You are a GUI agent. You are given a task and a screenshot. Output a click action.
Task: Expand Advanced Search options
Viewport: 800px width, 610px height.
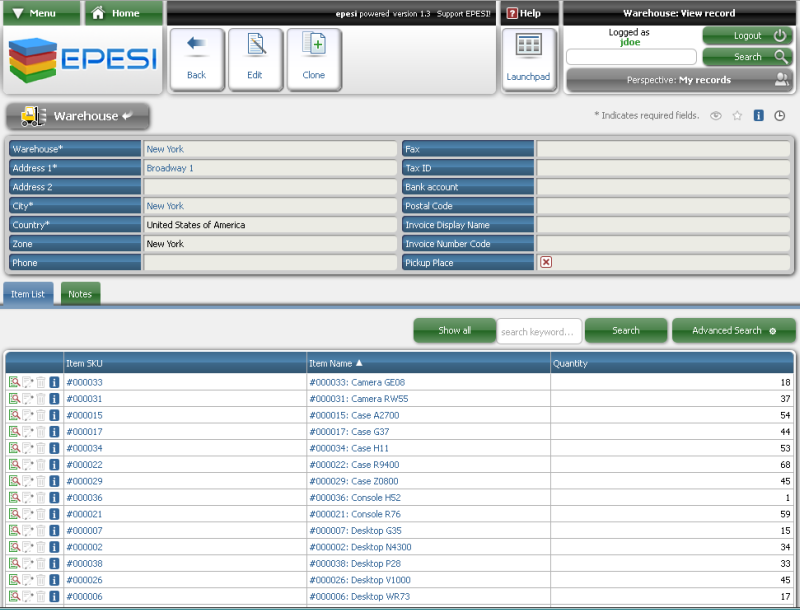pyautogui.click(x=733, y=331)
